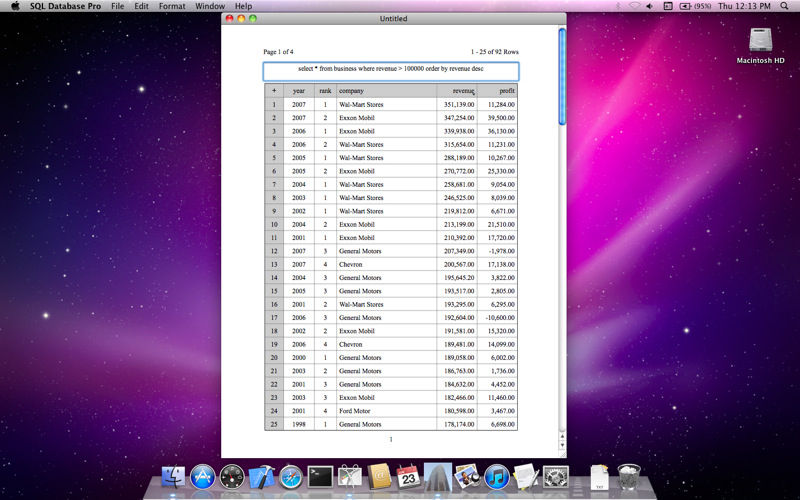
Task: Click the year 2000 cell in row 20
Action: [x=299, y=358]
